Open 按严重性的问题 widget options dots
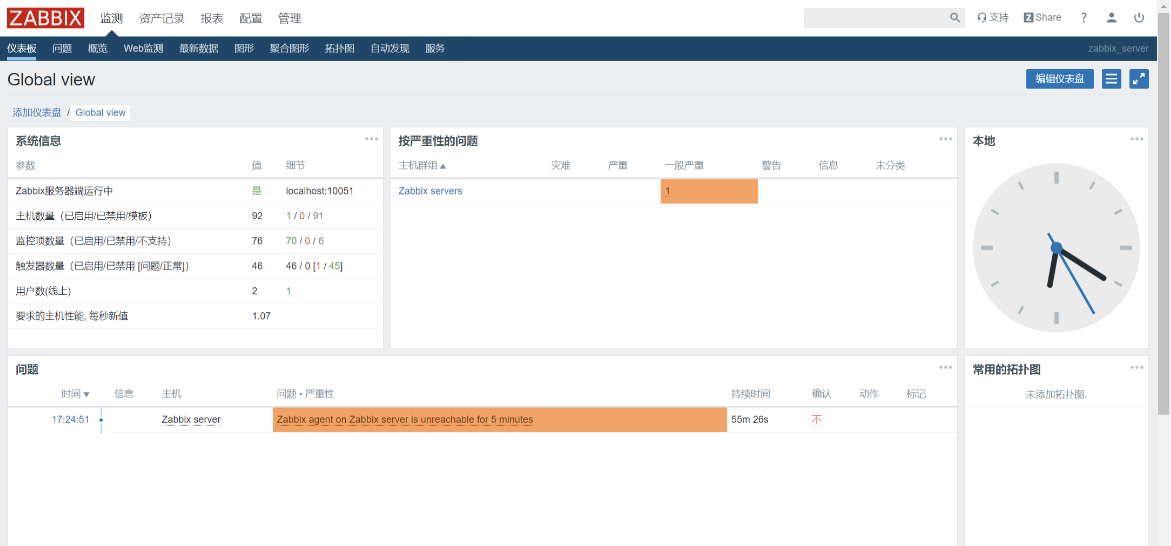 [945, 138]
